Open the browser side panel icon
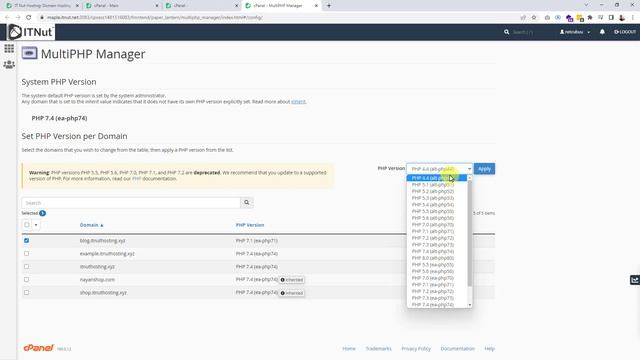The width and height of the screenshot is (640, 360). coord(611,18)
